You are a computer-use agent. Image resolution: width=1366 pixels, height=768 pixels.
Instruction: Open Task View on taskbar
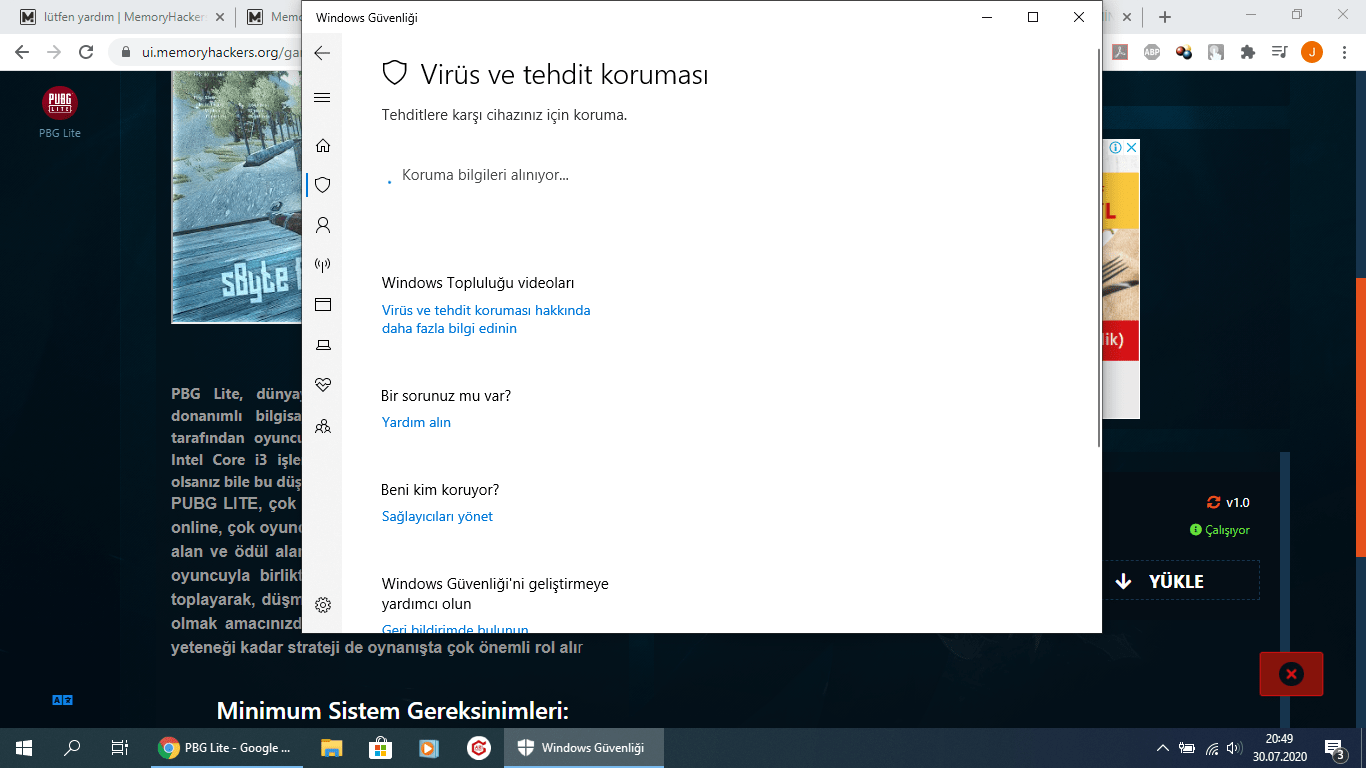coord(120,747)
